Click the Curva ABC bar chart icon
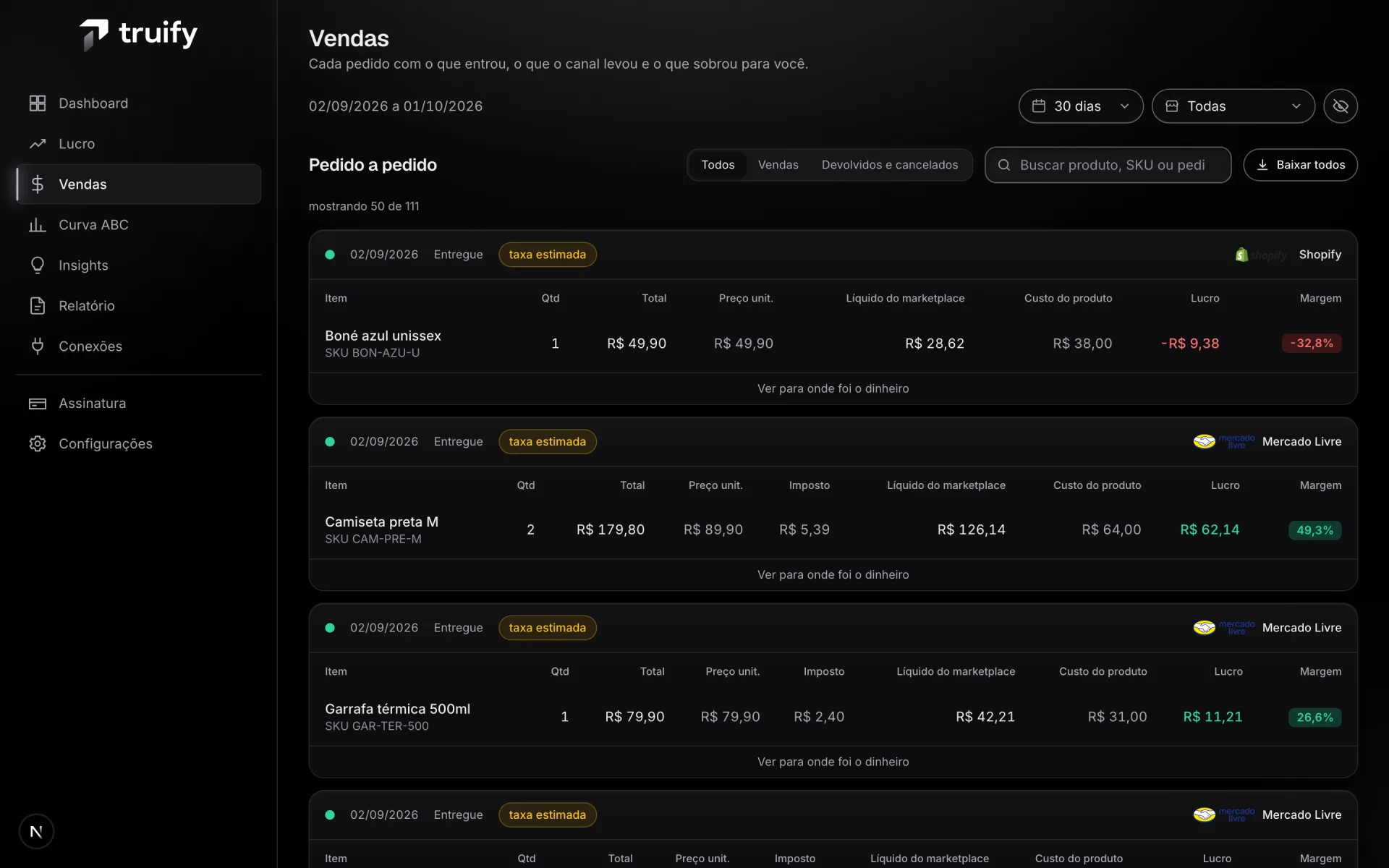Image resolution: width=1389 pixels, height=868 pixels. 38,225
